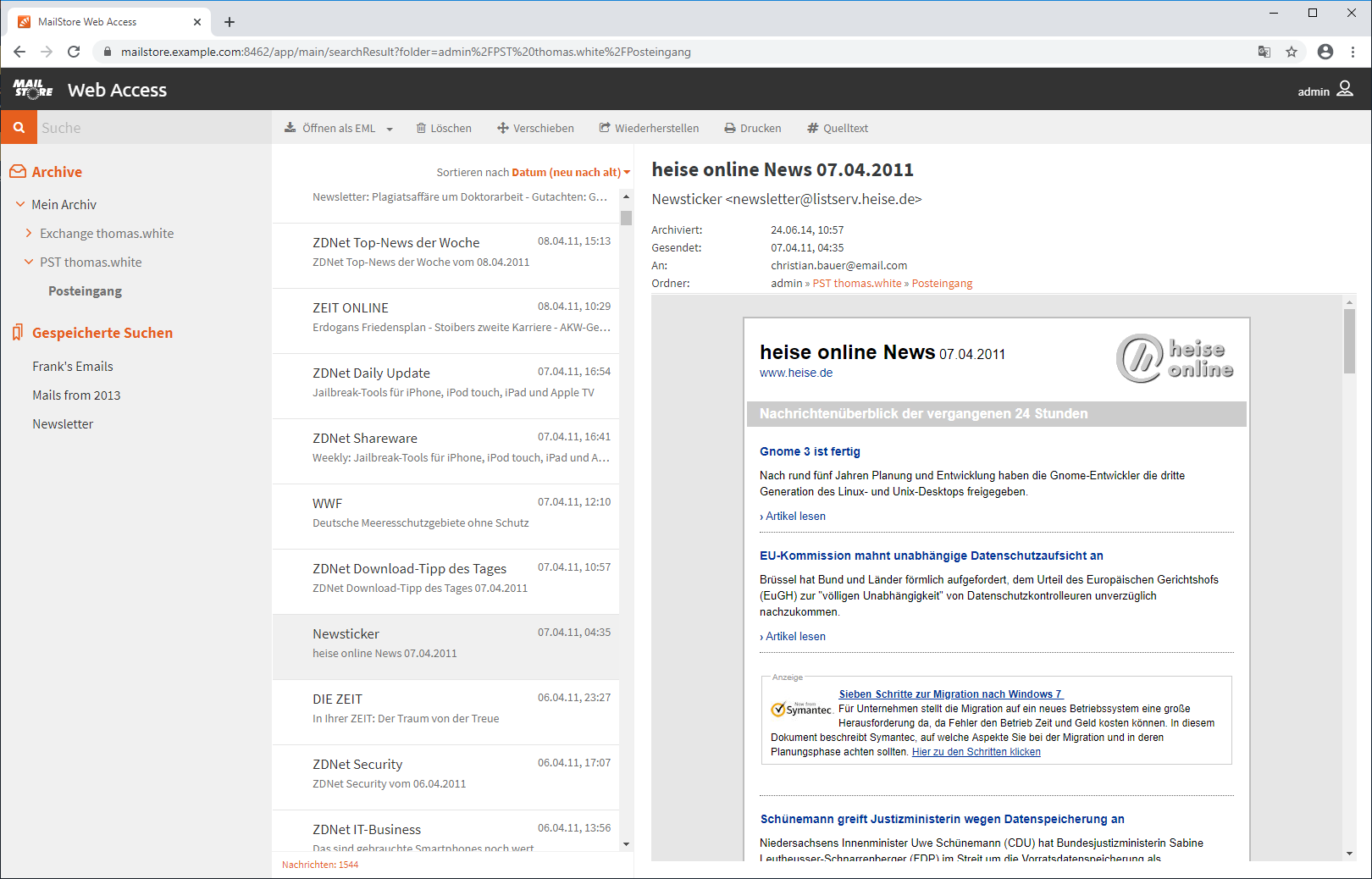This screenshot has height=879, width=1372.
Task: Click the search magnifier icon
Action: point(19,127)
